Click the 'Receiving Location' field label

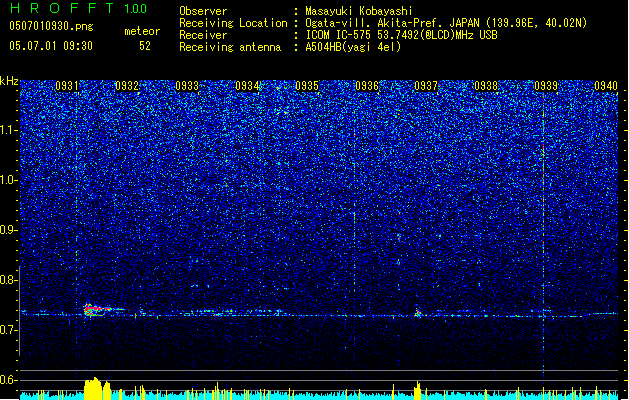(233, 23)
